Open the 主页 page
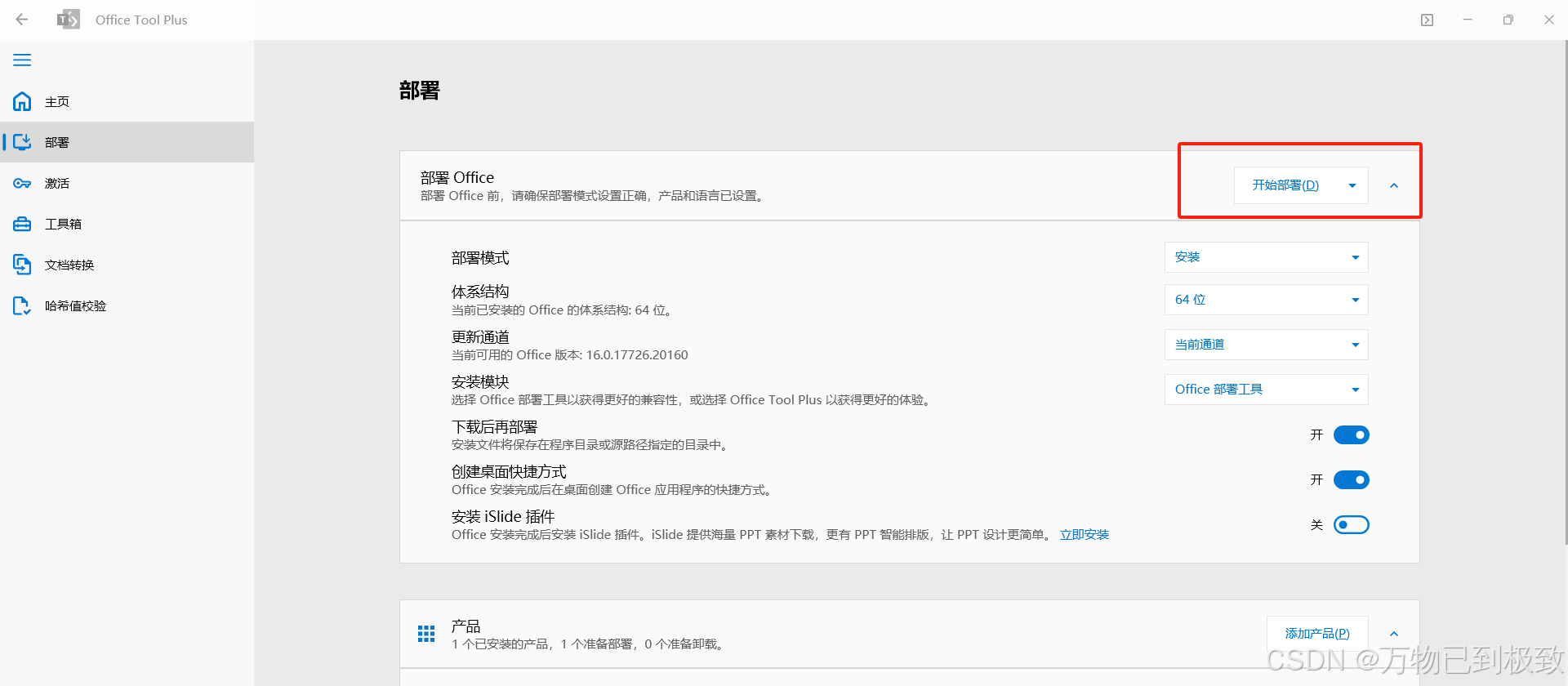 (127, 101)
